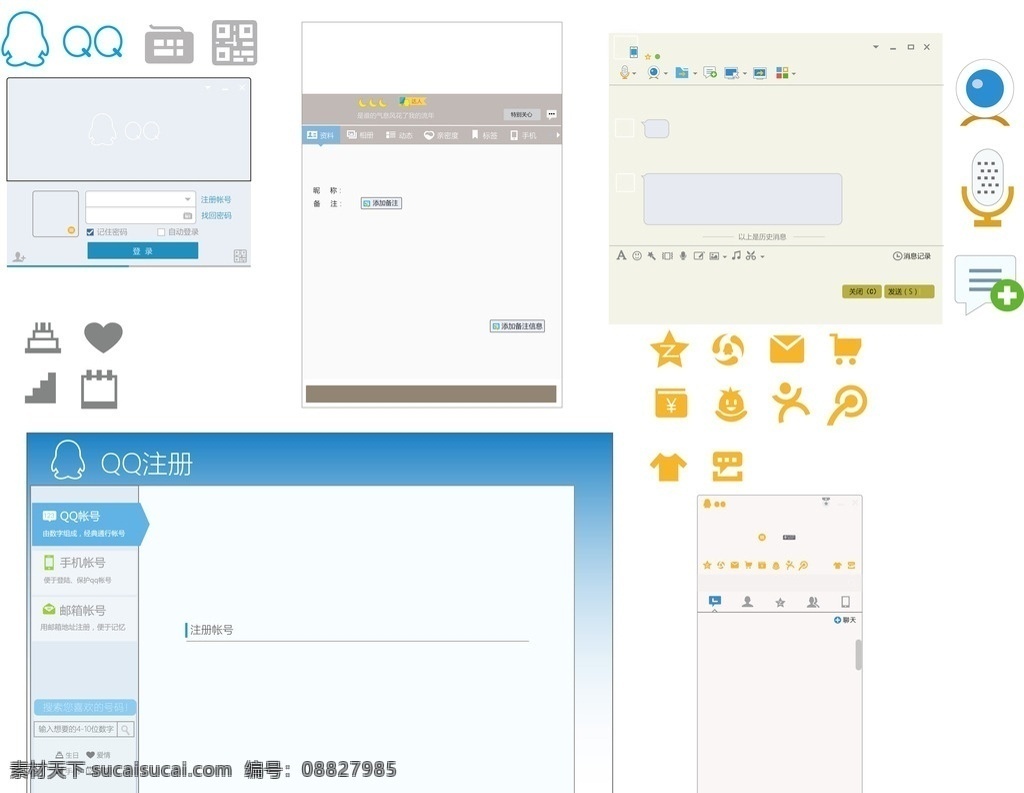1024x793 pixels.
Task: Click the large blue webcam icon
Action: click(985, 92)
